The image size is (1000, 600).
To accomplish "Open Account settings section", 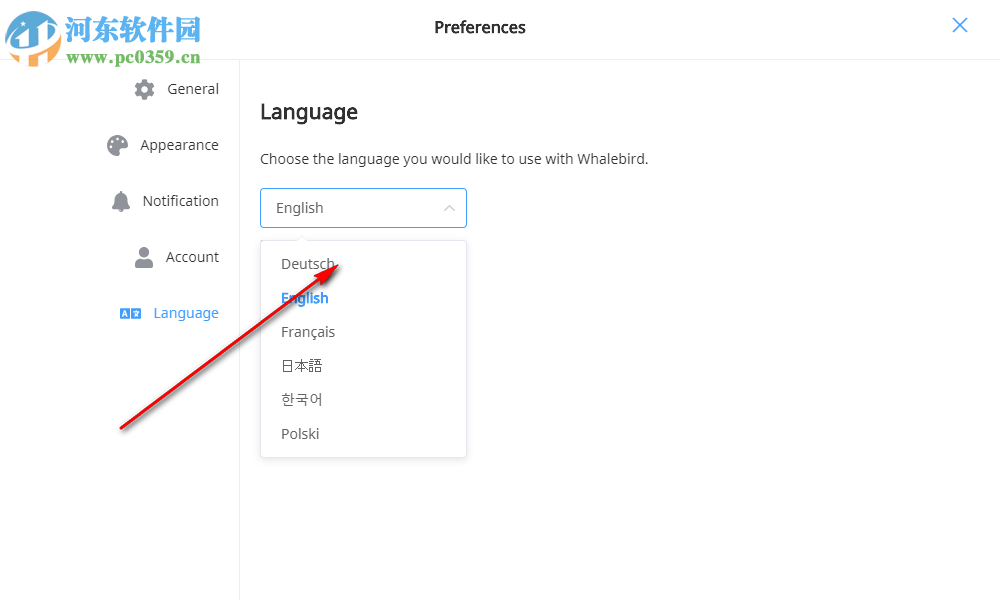I will (192, 257).
